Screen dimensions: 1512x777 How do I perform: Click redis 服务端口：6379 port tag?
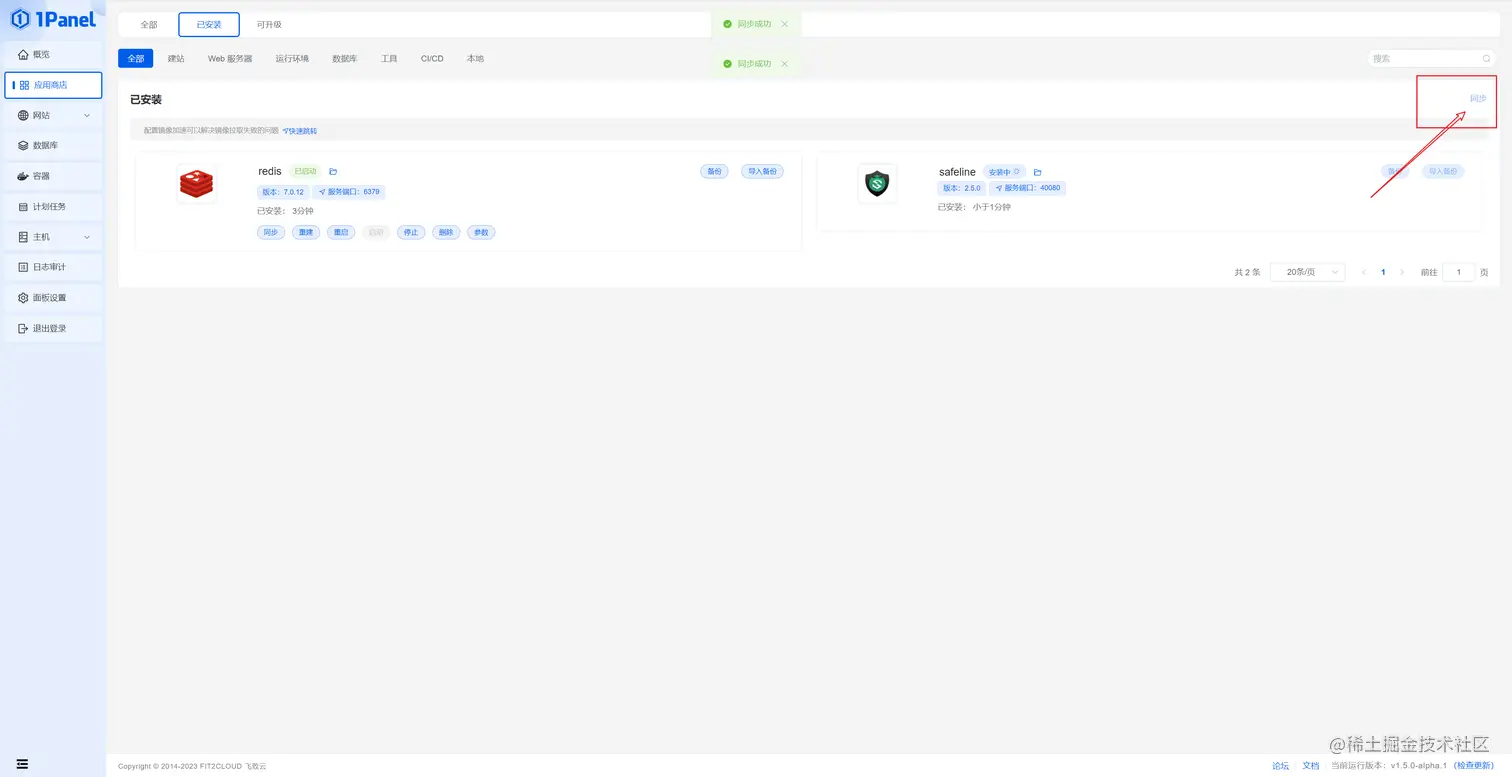point(348,192)
